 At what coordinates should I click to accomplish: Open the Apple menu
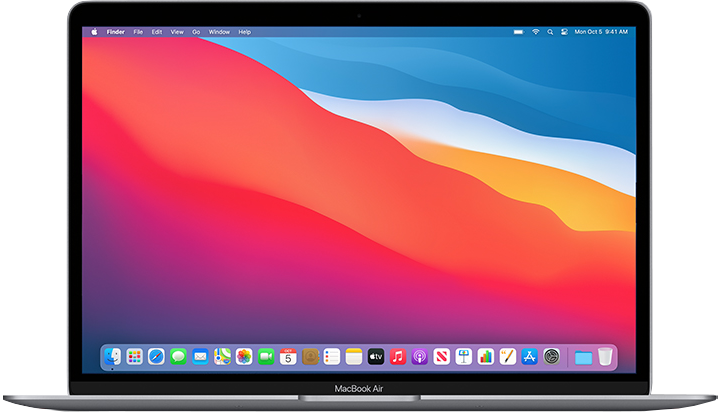96,32
